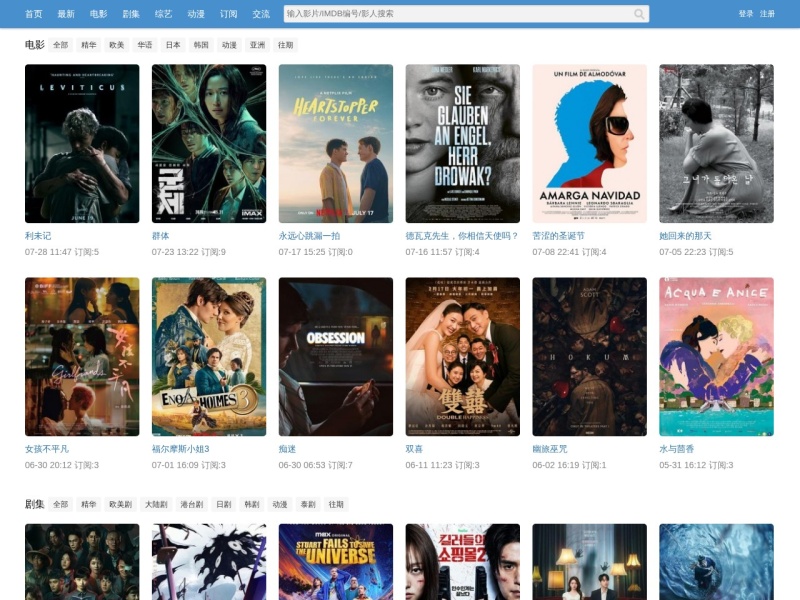Open the Amarga Navidad poster

point(589,143)
